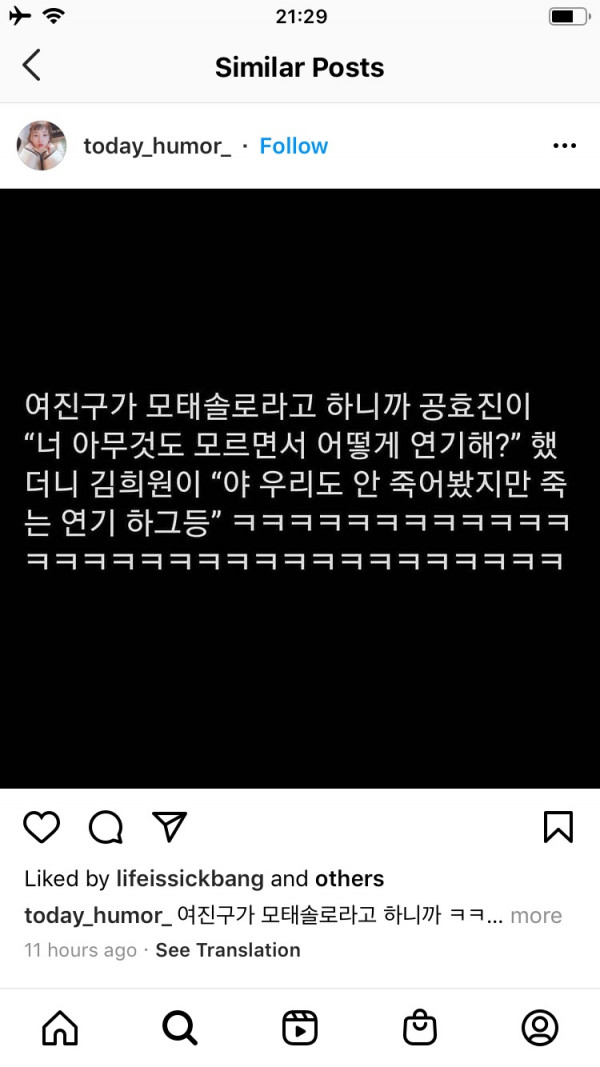Go back using the left chevron arrow

(x=31, y=65)
